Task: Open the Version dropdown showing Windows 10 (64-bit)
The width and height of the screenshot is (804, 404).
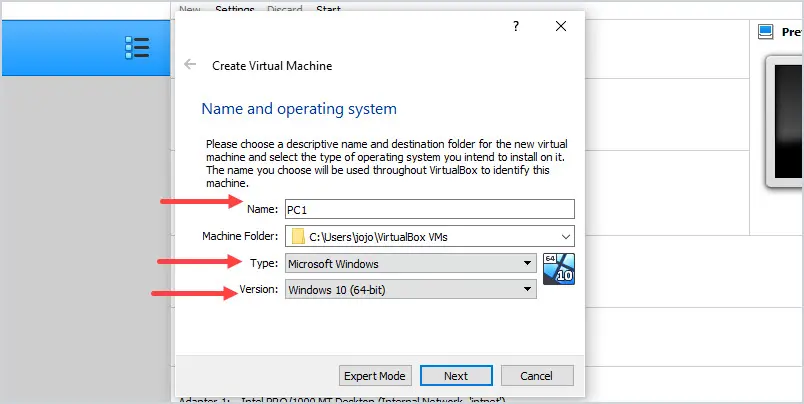Action: (411, 290)
